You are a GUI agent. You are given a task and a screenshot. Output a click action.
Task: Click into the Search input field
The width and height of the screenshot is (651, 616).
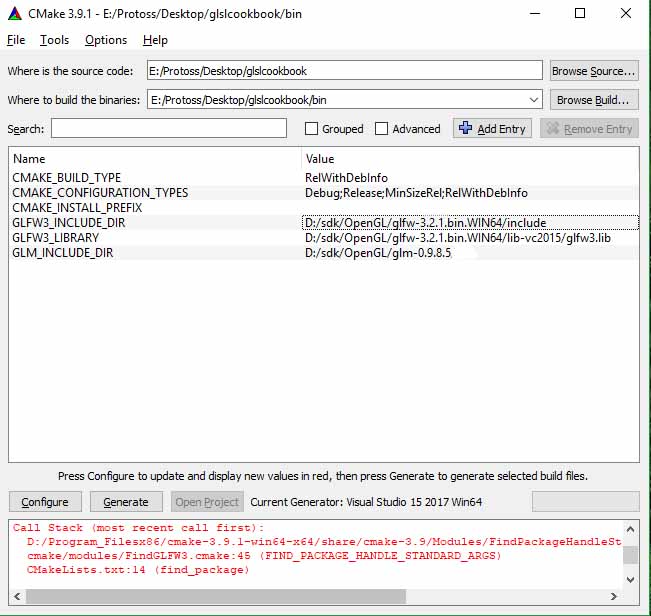168,129
